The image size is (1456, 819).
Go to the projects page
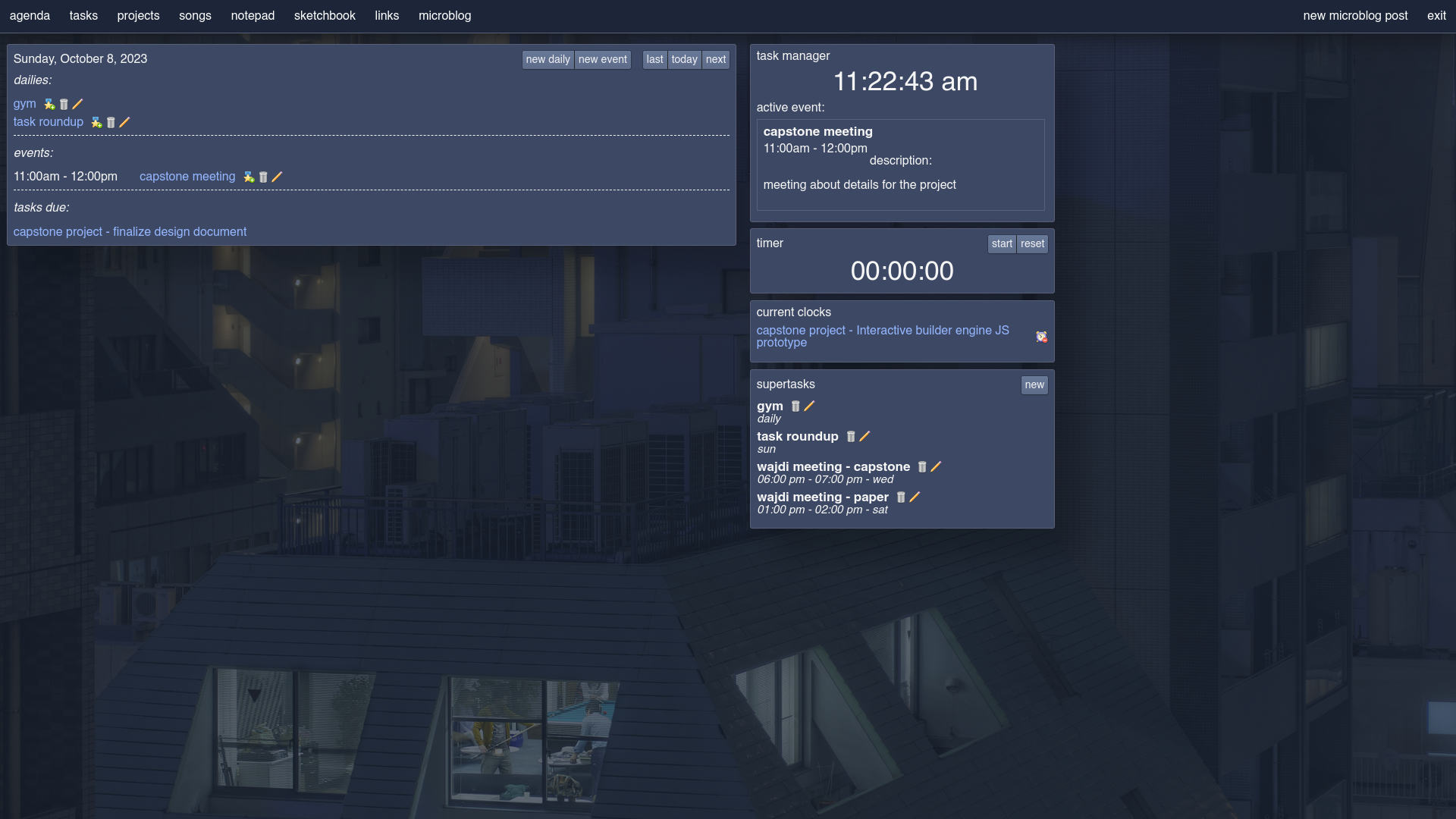[x=138, y=16]
